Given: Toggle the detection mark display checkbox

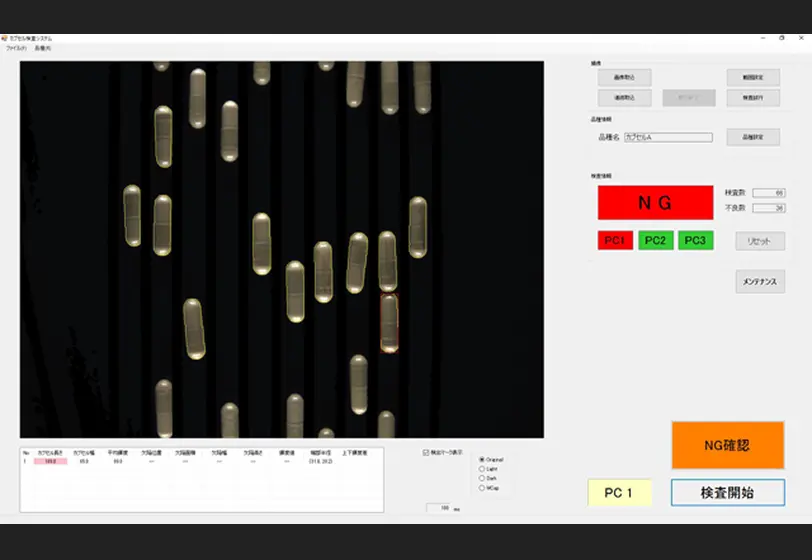Looking at the screenshot, I should [426, 452].
